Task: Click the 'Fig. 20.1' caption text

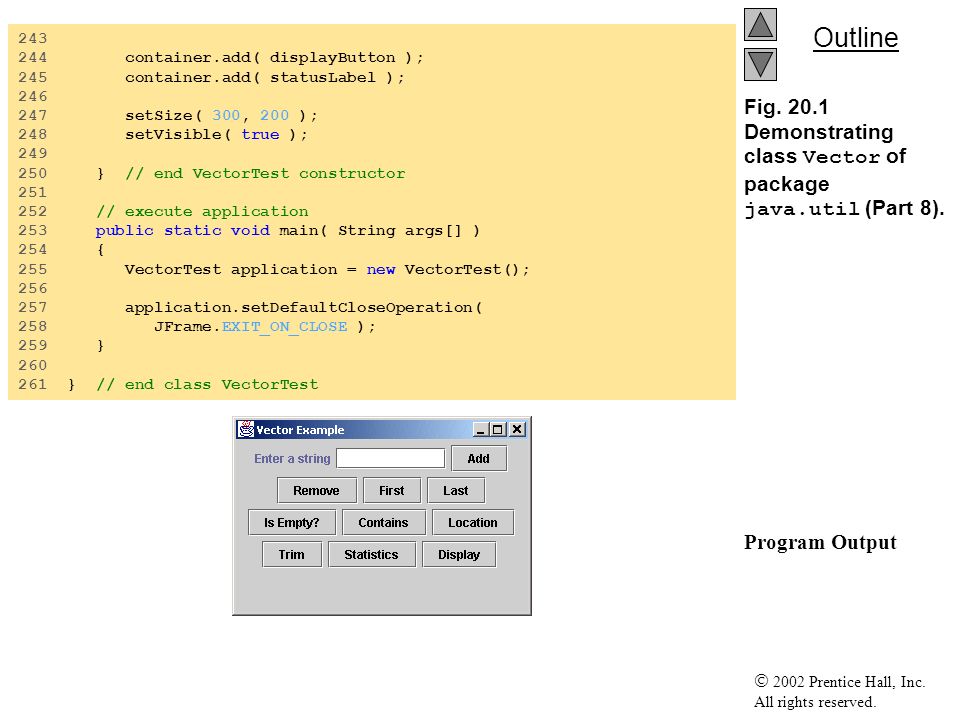Action: coord(786,107)
